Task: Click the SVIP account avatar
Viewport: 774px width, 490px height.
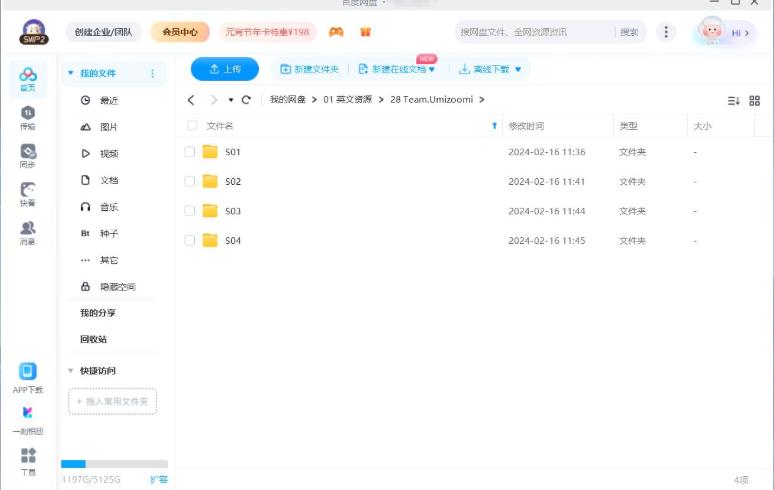Action: click(x=34, y=32)
